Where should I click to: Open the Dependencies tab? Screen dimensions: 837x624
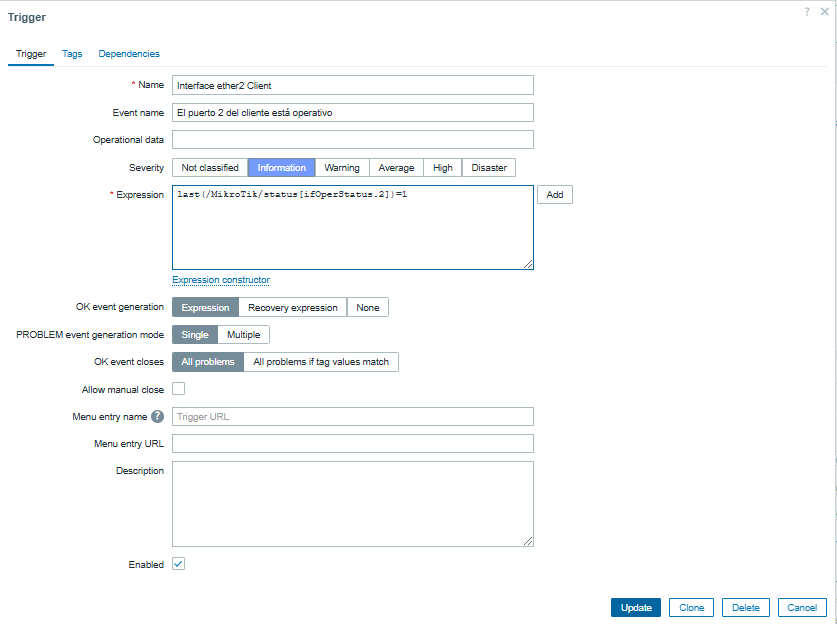(x=129, y=54)
